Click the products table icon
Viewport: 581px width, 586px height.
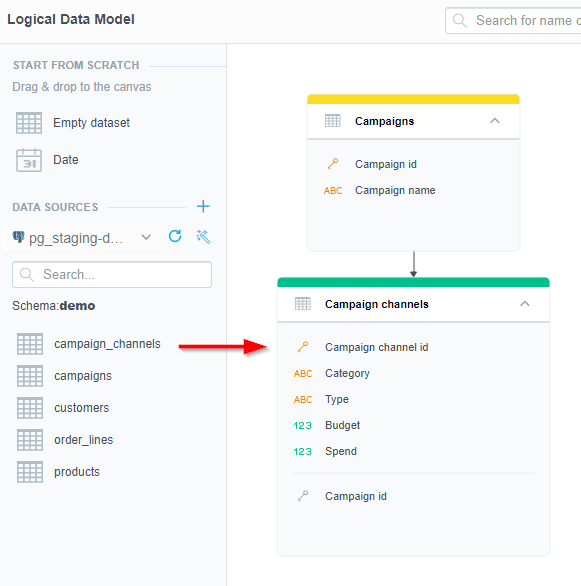pyautogui.click(x=30, y=472)
